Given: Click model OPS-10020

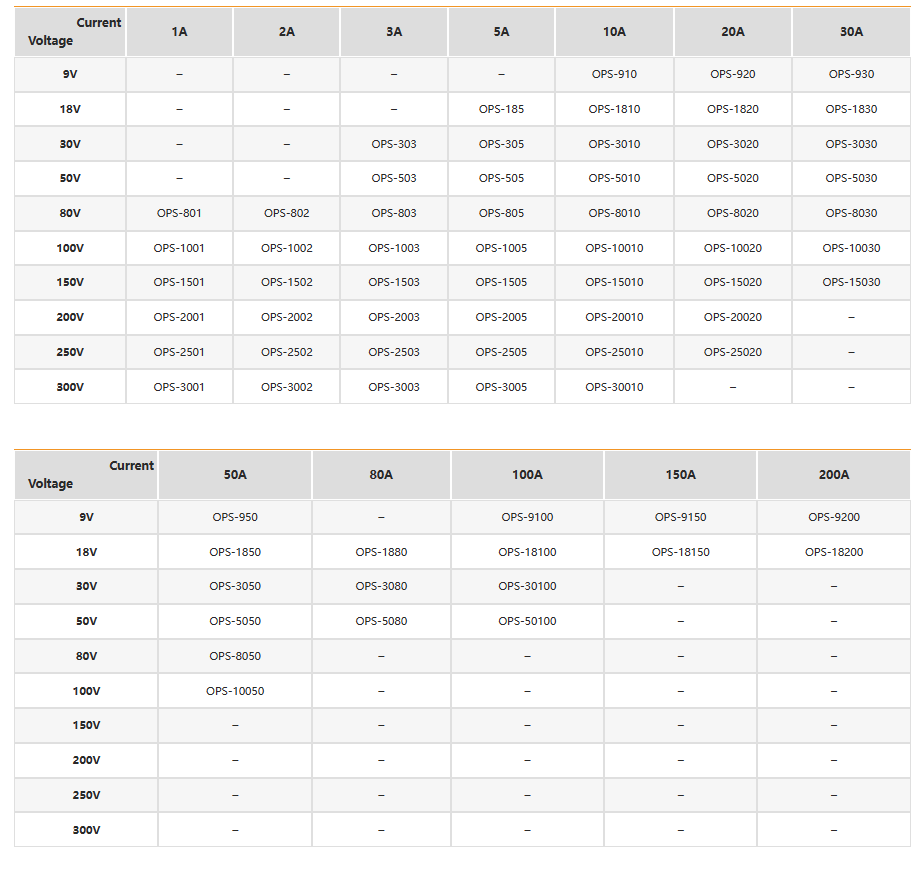Looking at the screenshot, I should coord(732,248).
